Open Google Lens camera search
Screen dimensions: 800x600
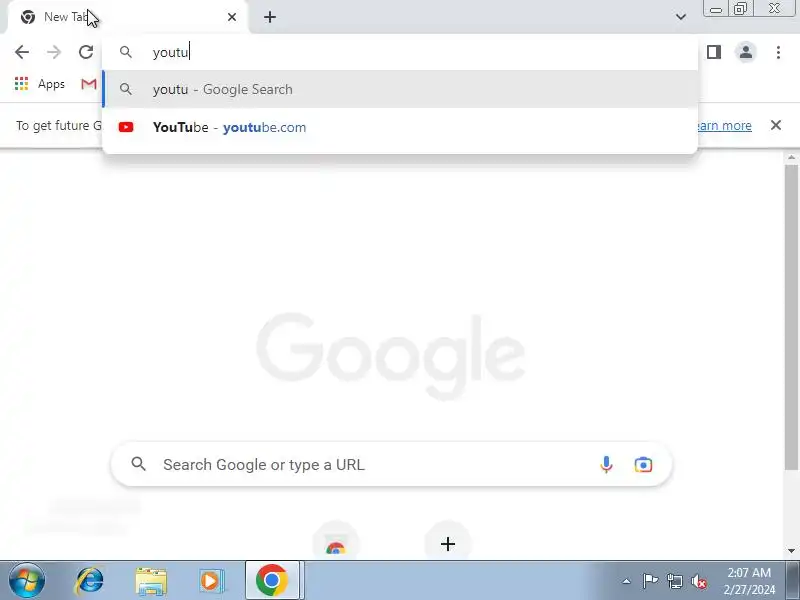click(x=643, y=465)
